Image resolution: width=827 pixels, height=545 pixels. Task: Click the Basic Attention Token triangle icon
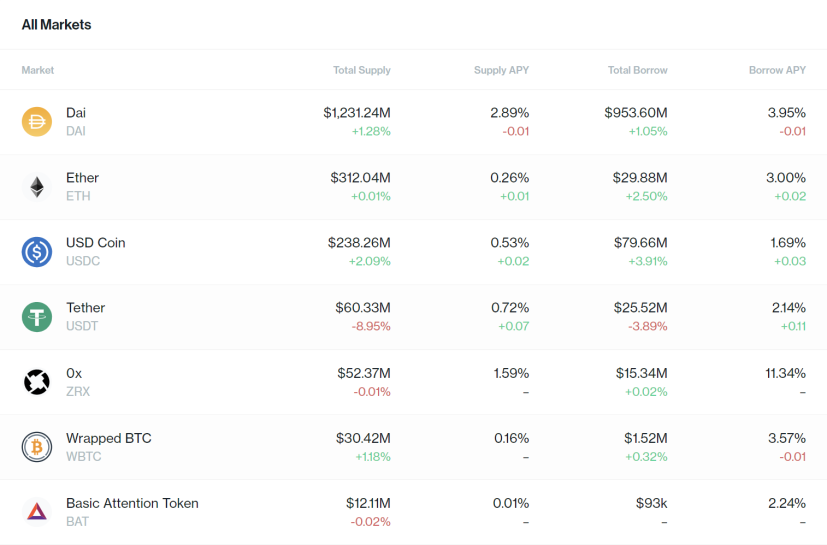point(37,512)
